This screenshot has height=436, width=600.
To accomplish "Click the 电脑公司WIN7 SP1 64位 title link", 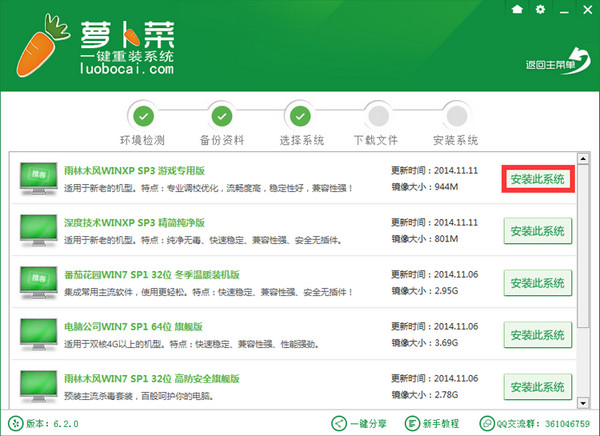I will (x=133, y=327).
